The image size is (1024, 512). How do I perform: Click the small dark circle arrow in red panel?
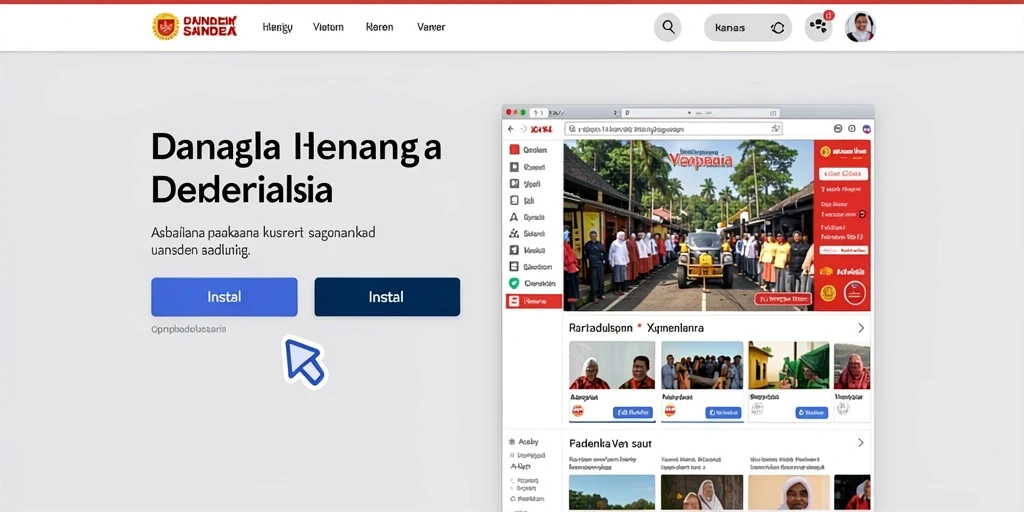(x=861, y=214)
